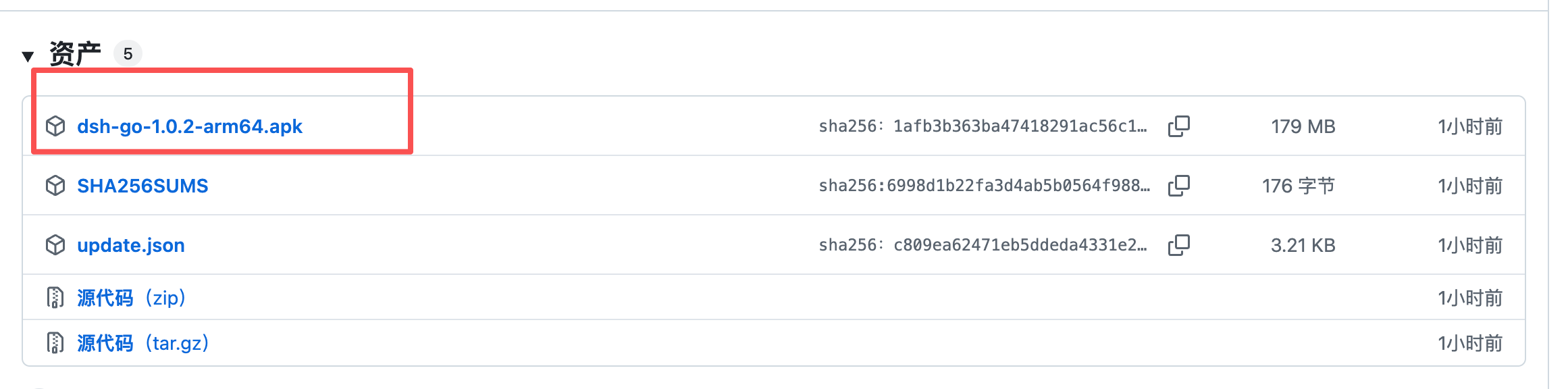This screenshot has width=1568, height=389.
Task: Download 源代码 (tar.gz) source archive
Action: 143,343
